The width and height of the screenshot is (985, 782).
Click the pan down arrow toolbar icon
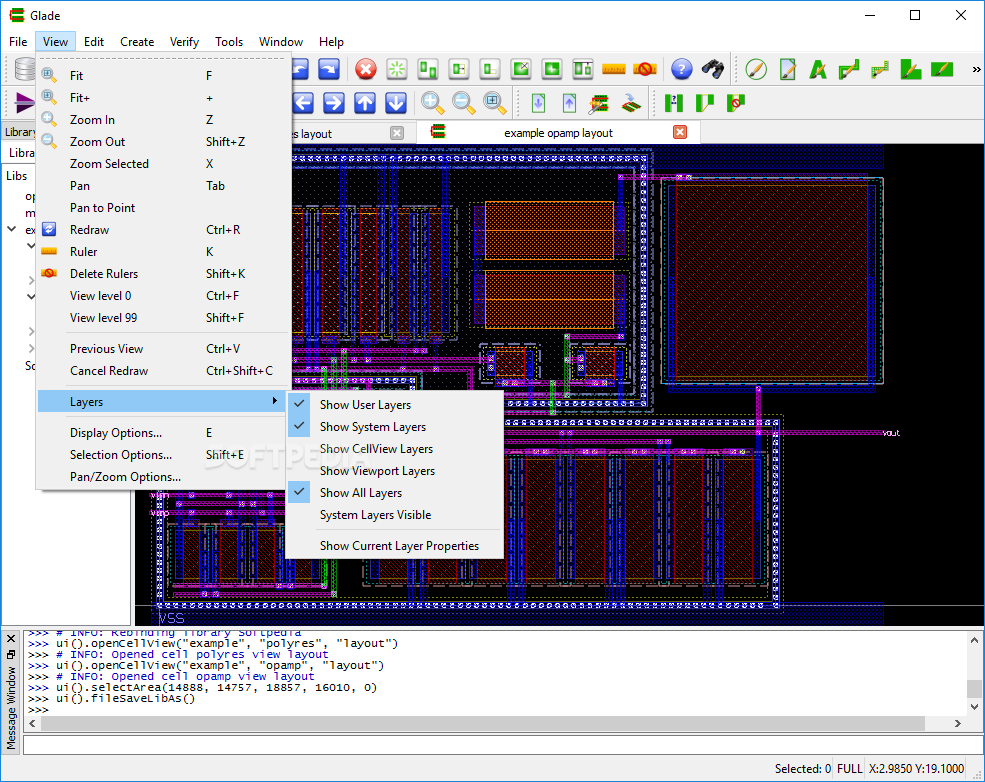tap(396, 102)
